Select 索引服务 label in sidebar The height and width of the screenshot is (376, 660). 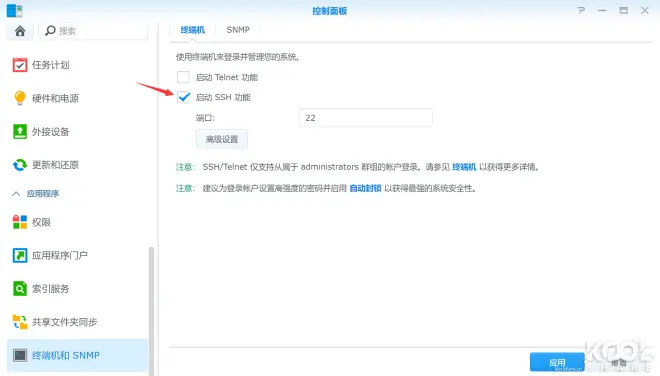point(51,288)
